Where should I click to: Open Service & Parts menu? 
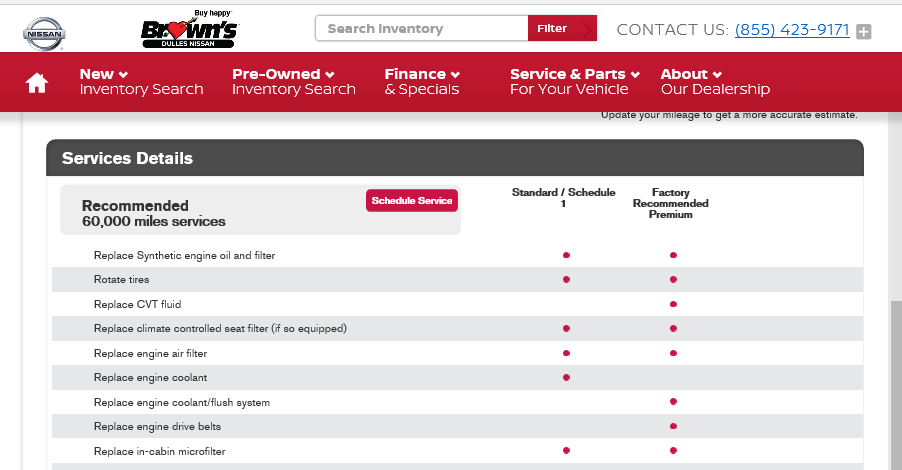(575, 82)
